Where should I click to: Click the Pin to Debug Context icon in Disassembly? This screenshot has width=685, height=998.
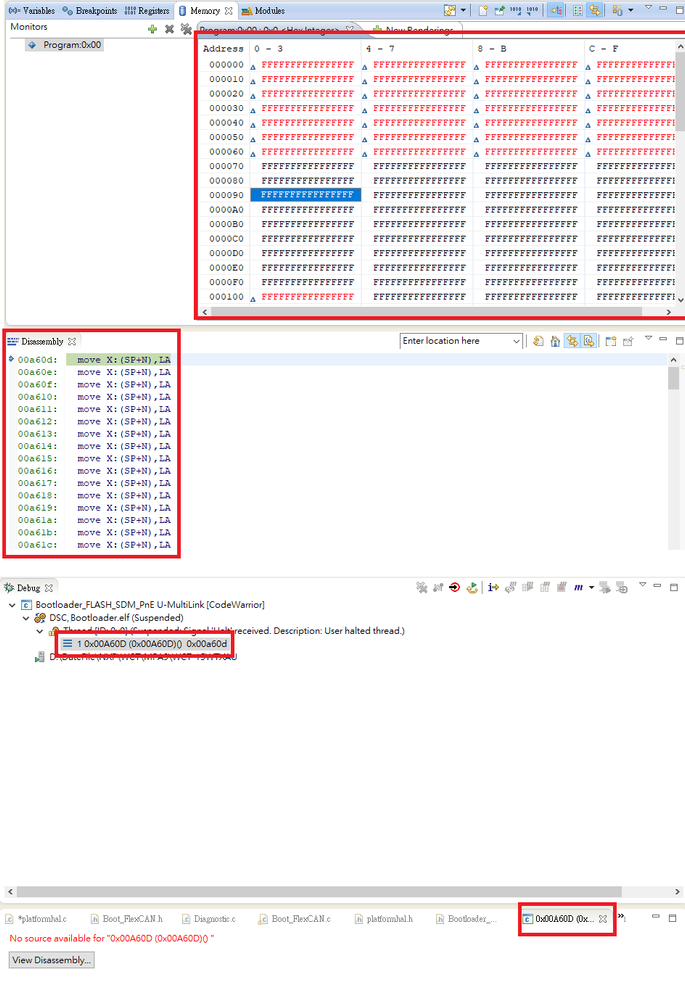pos(628,341)
